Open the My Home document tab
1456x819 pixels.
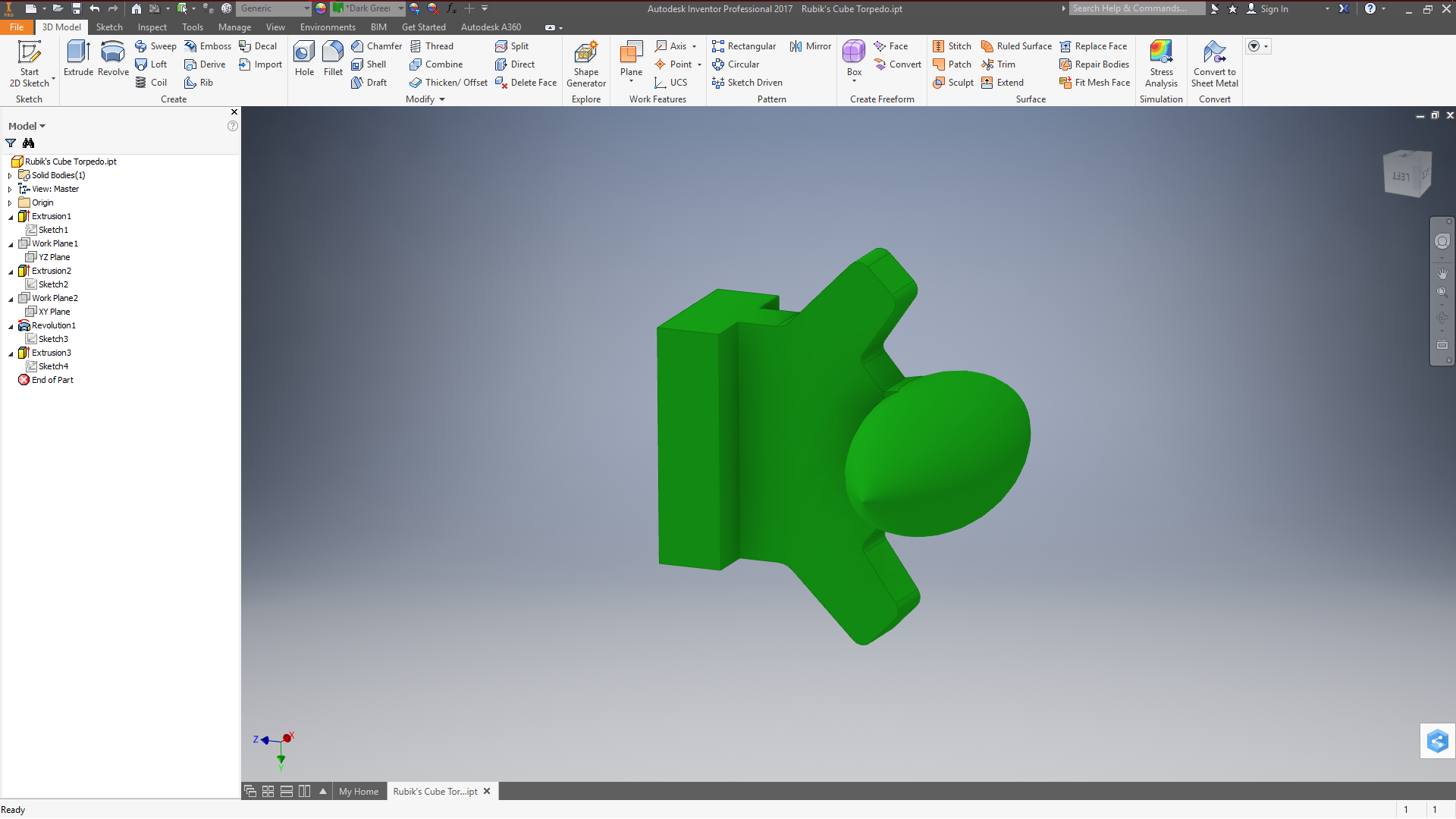359,791
